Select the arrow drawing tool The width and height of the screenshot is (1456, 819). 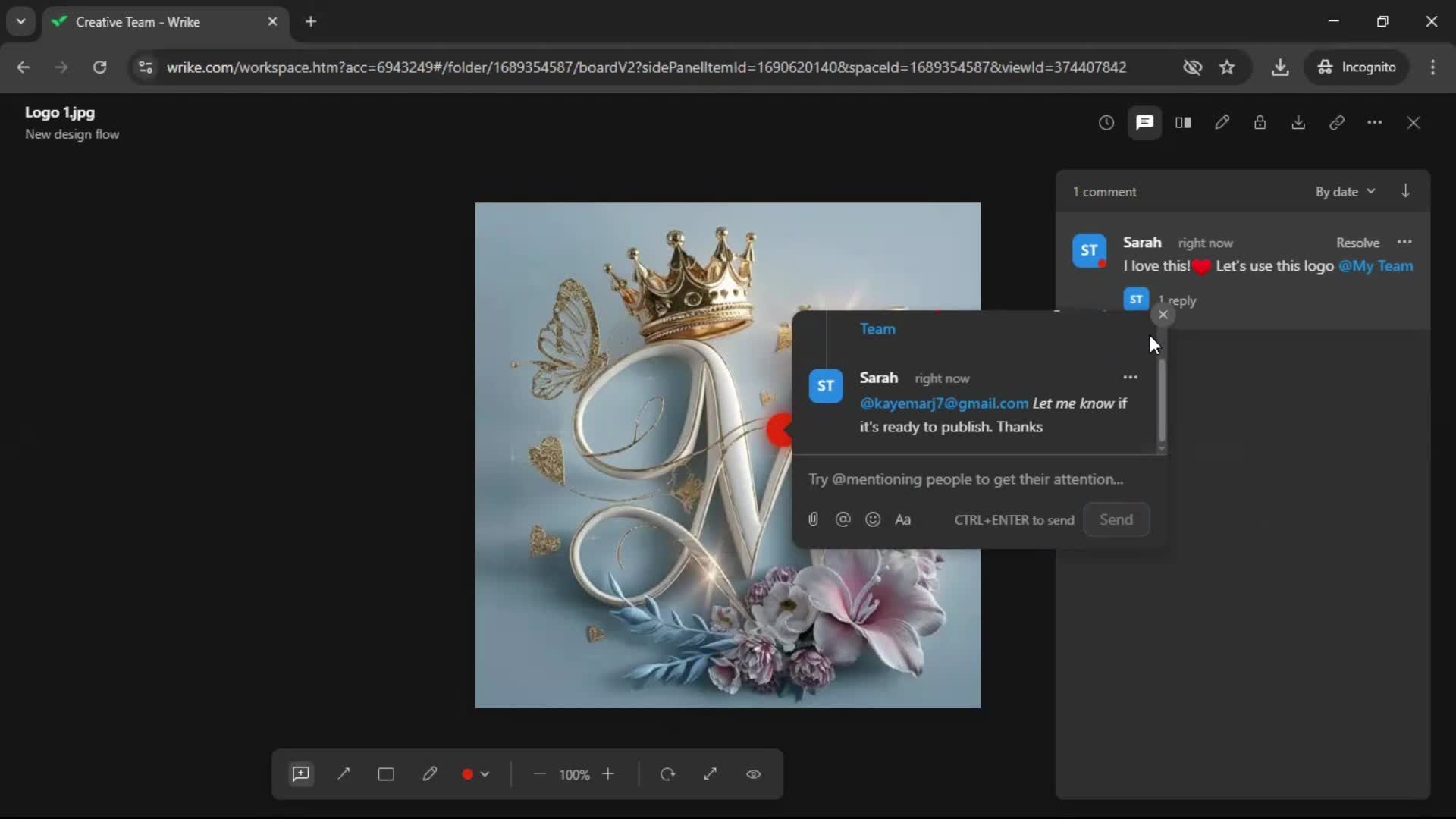(x=344, y=774)
